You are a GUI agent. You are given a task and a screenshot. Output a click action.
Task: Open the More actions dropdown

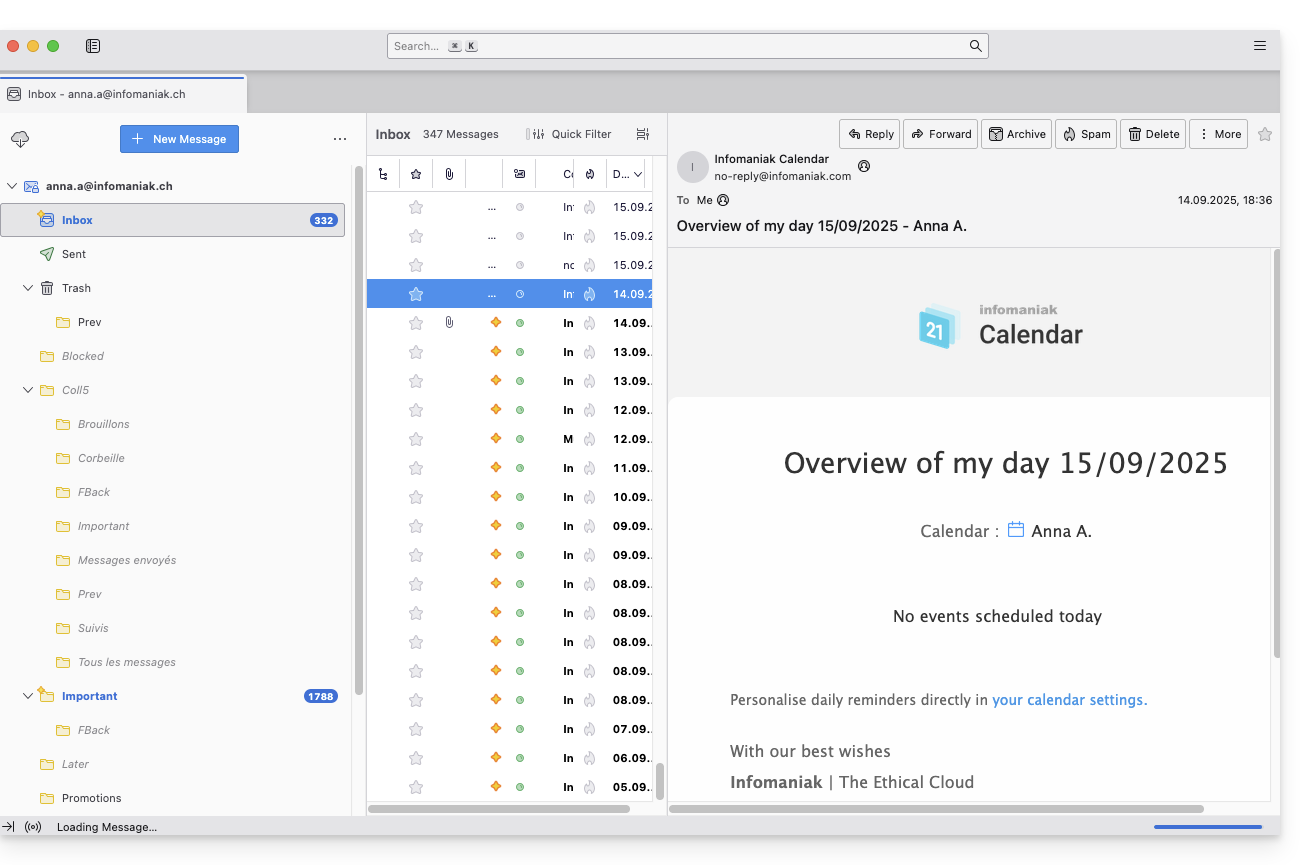coord(1218,134)
